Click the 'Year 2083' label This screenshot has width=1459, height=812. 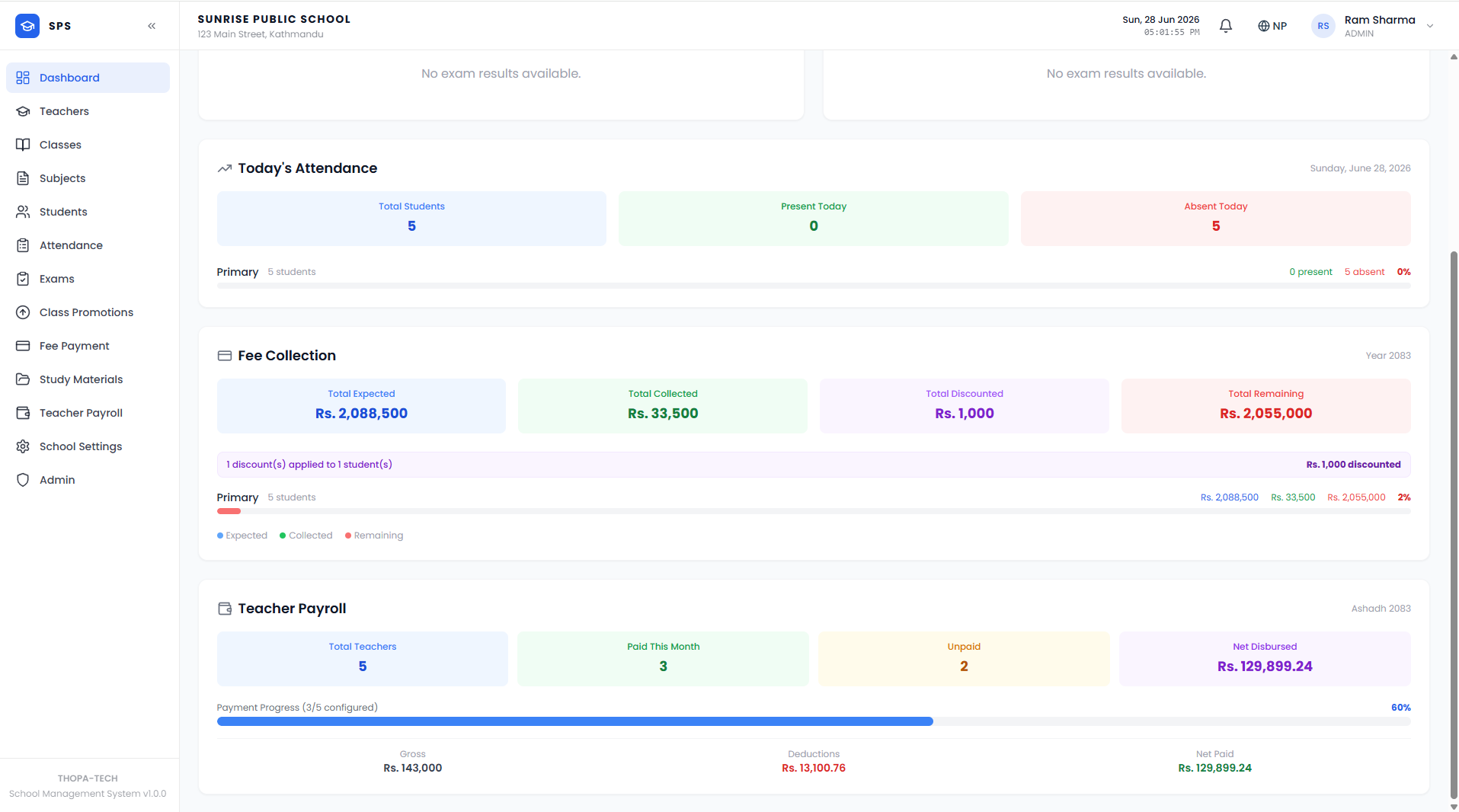[x=1388, y=356]
